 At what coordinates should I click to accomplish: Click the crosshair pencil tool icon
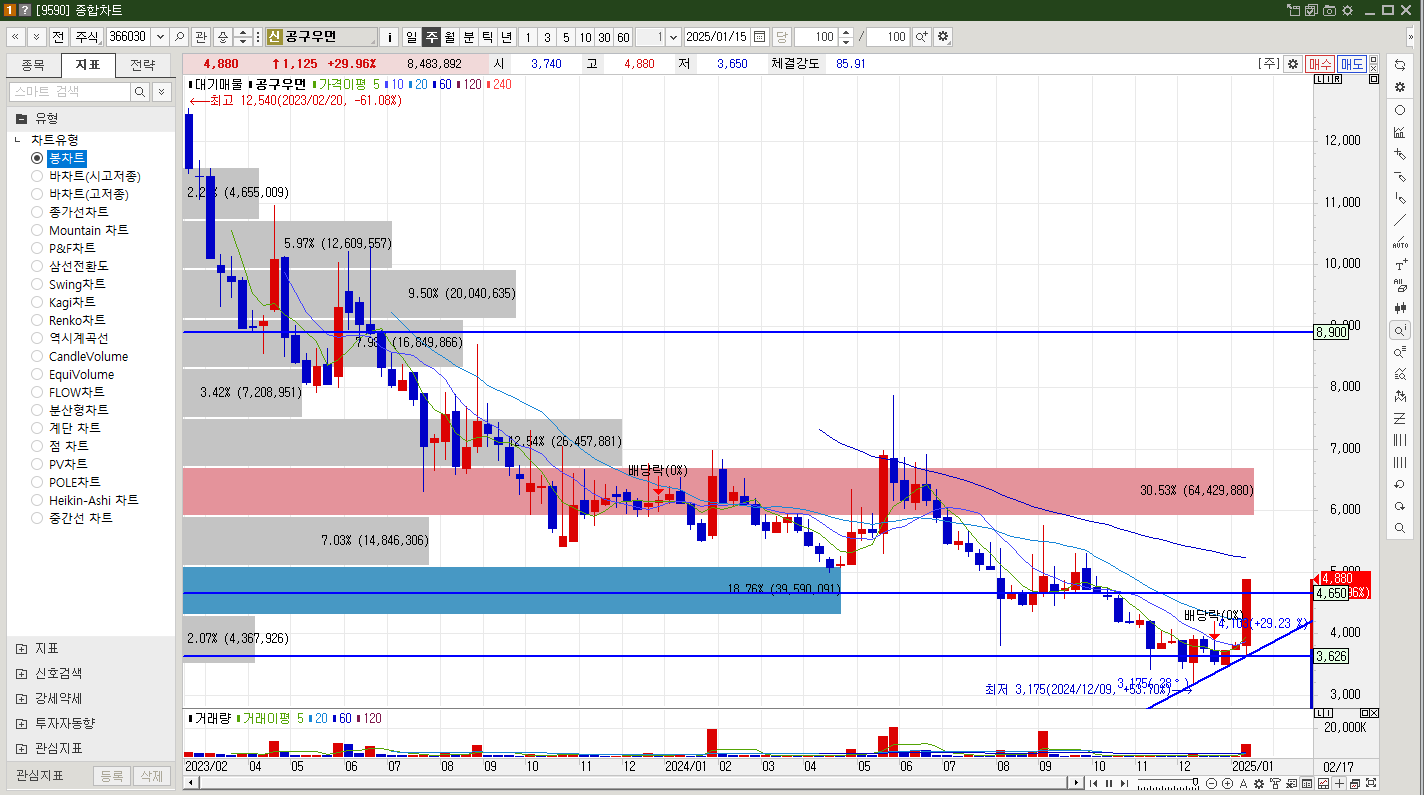click(x=1400, y=154)
